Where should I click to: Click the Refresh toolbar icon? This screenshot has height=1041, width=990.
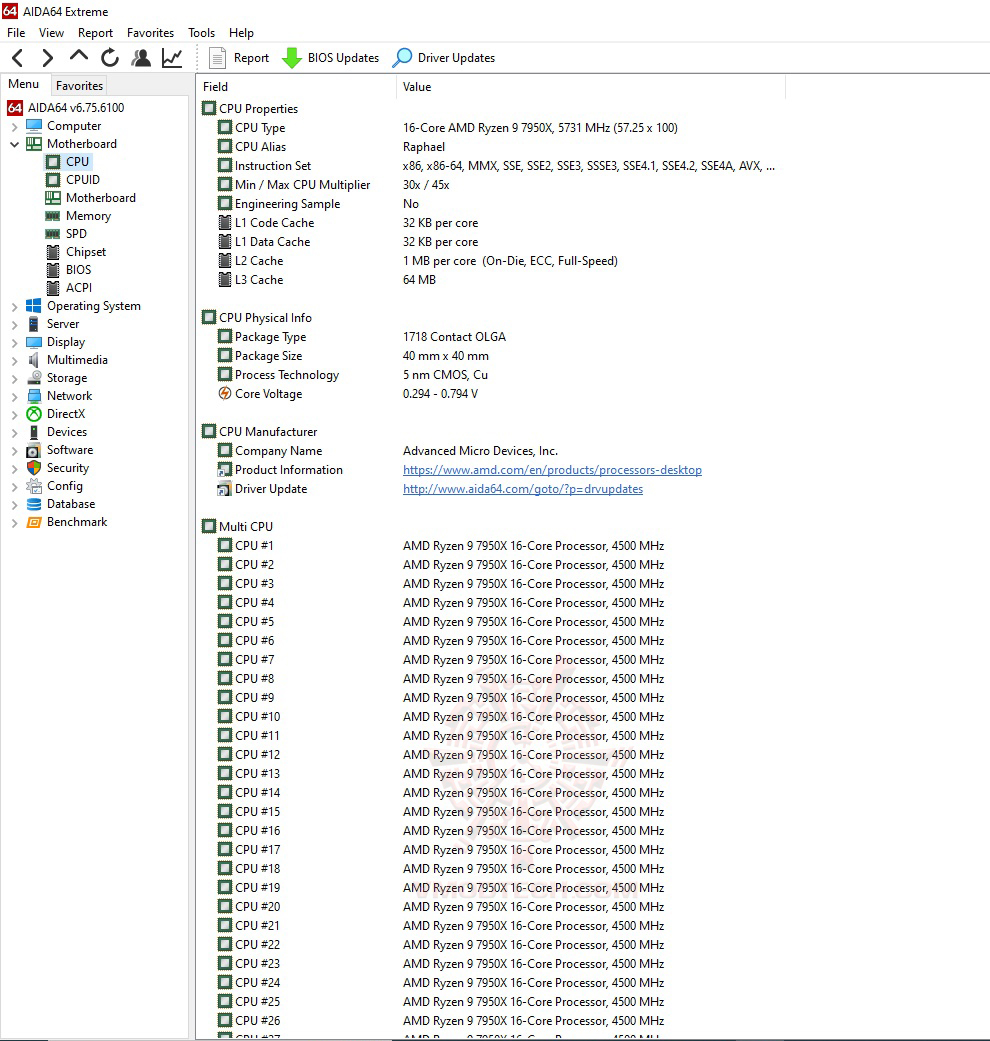(x=110, y=58)
